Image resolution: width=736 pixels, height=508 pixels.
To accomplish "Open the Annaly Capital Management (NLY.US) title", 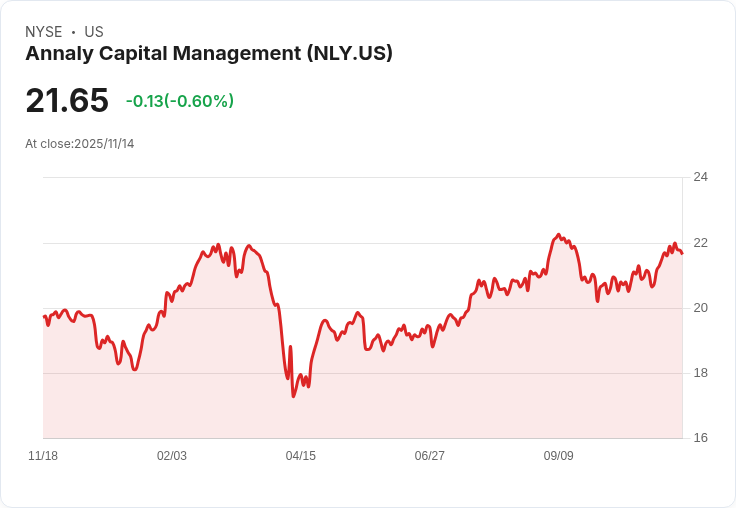I will 209,54.
